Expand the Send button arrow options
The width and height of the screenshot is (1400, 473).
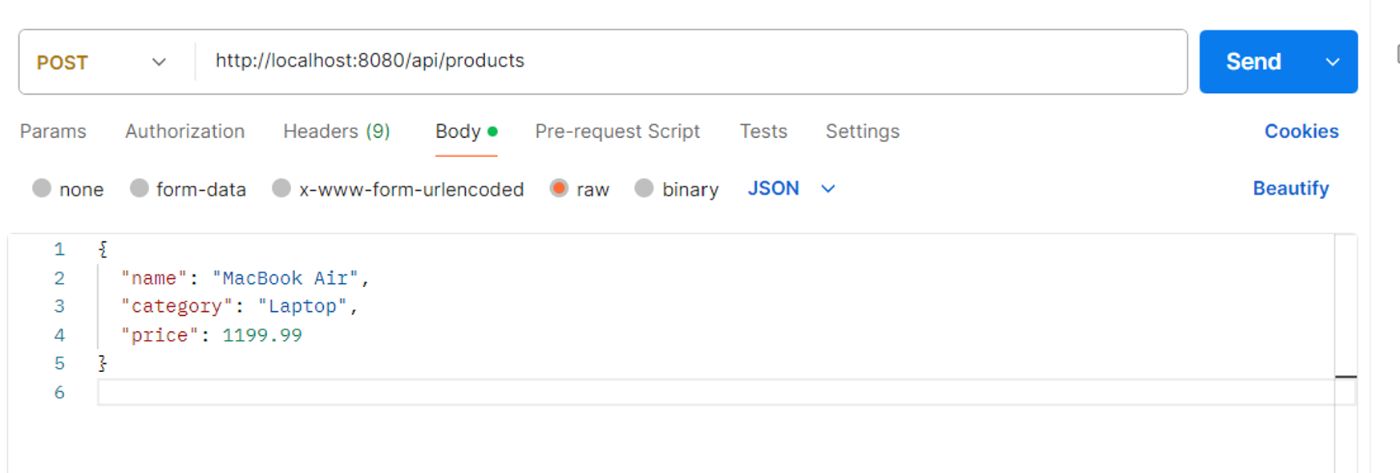coord(1332,62)
